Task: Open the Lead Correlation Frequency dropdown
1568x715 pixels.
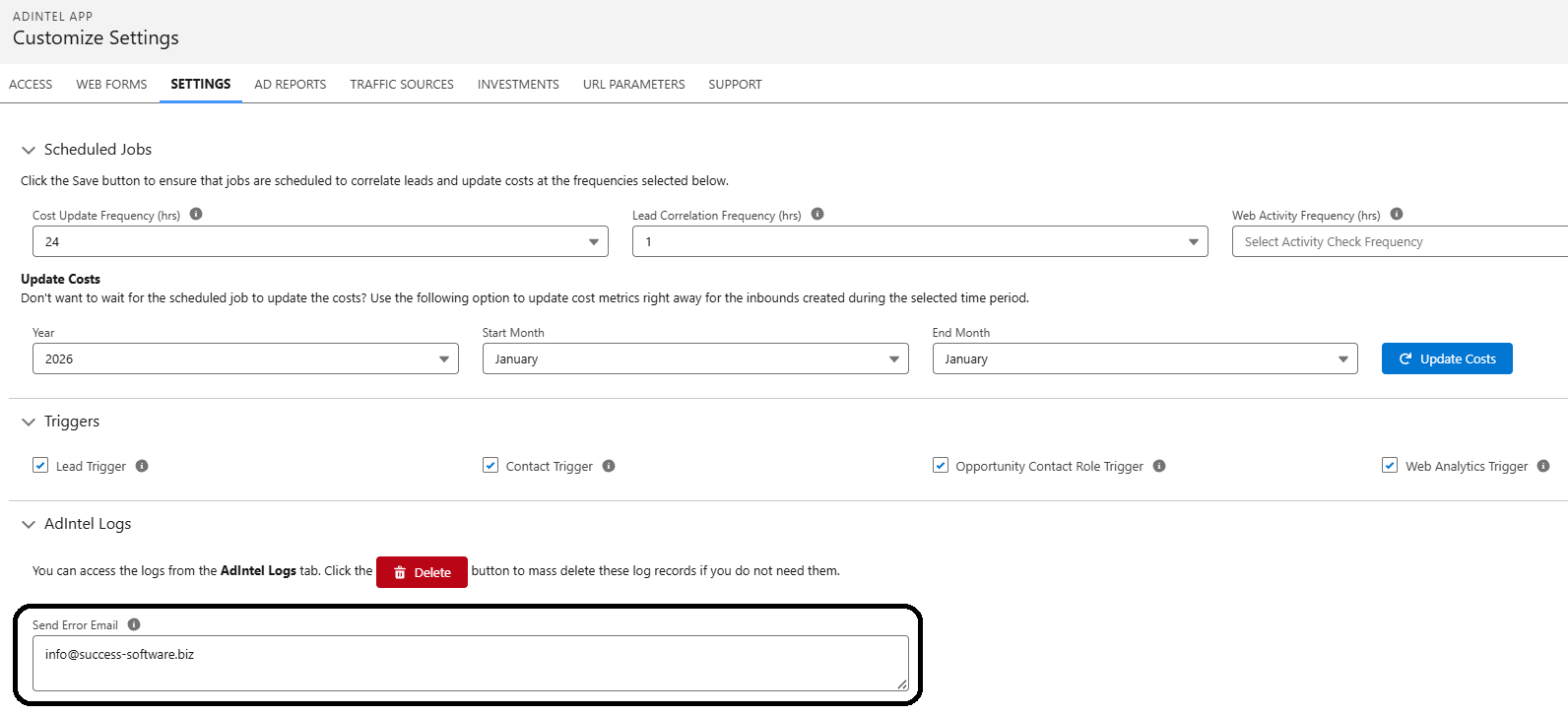Action: point(920,241)
